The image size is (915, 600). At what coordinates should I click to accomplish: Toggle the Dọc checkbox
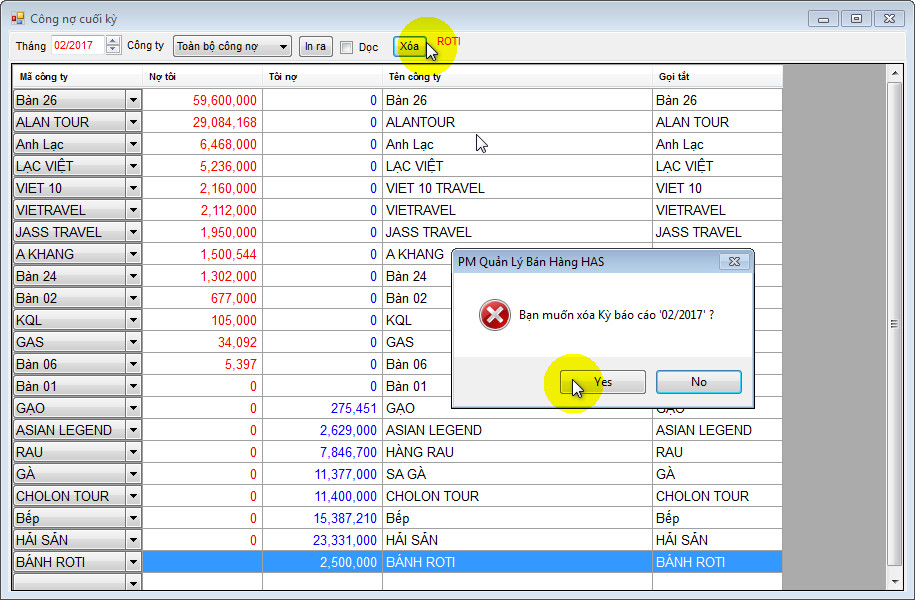347,47
